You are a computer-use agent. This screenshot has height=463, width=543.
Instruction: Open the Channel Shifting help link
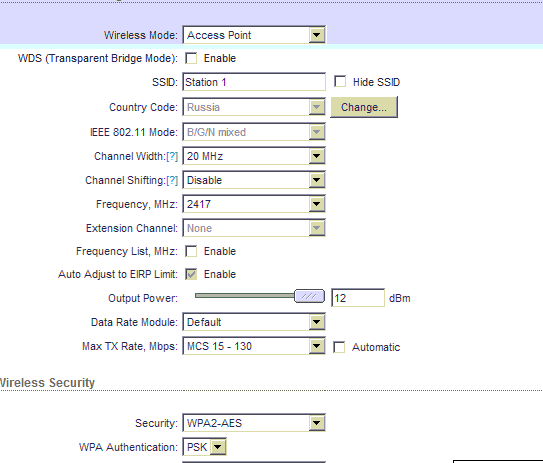(172, 180)
